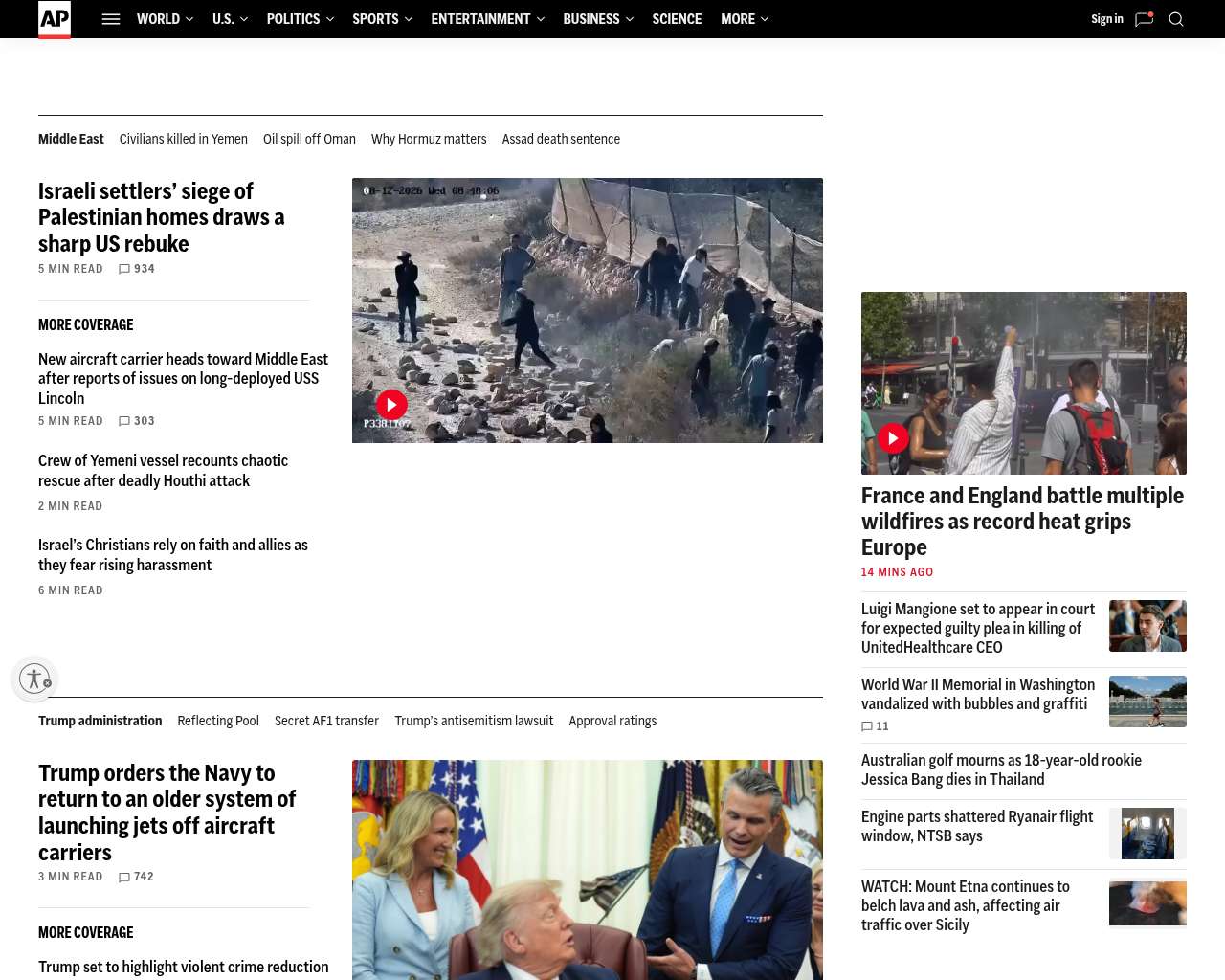Select the Secret AF1 transfer topic
The image size is (1225, 980).
coord(326,721)
